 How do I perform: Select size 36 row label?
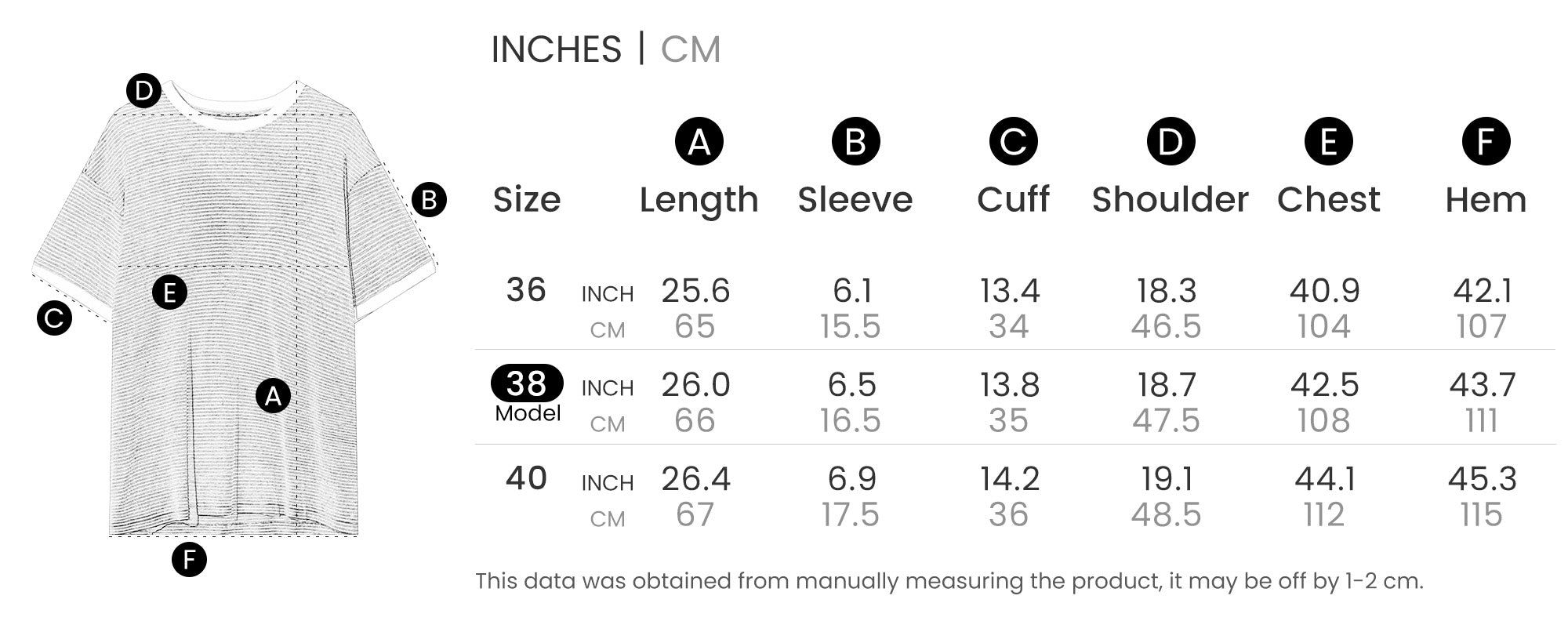(526, 290)
